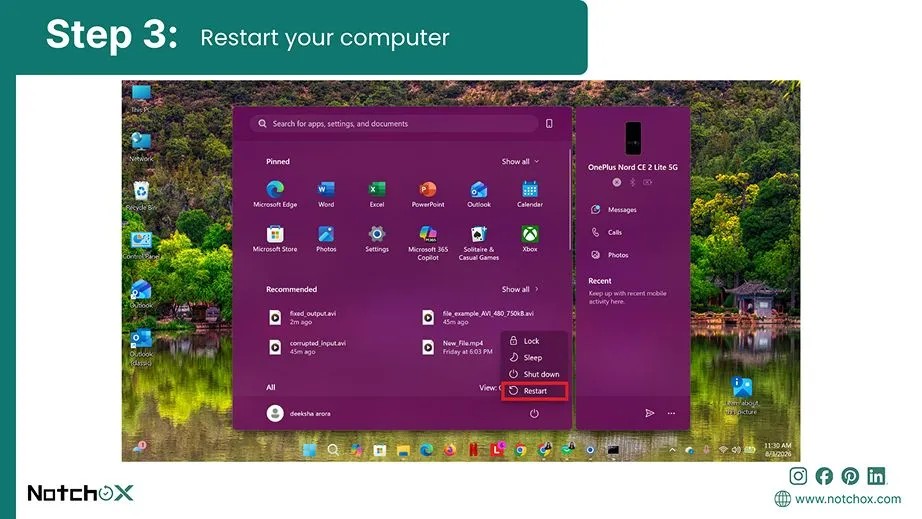Viewport: 922px width, 519px height.
Task: Expand Show all next to Pinned
Action: click(520, 161)
